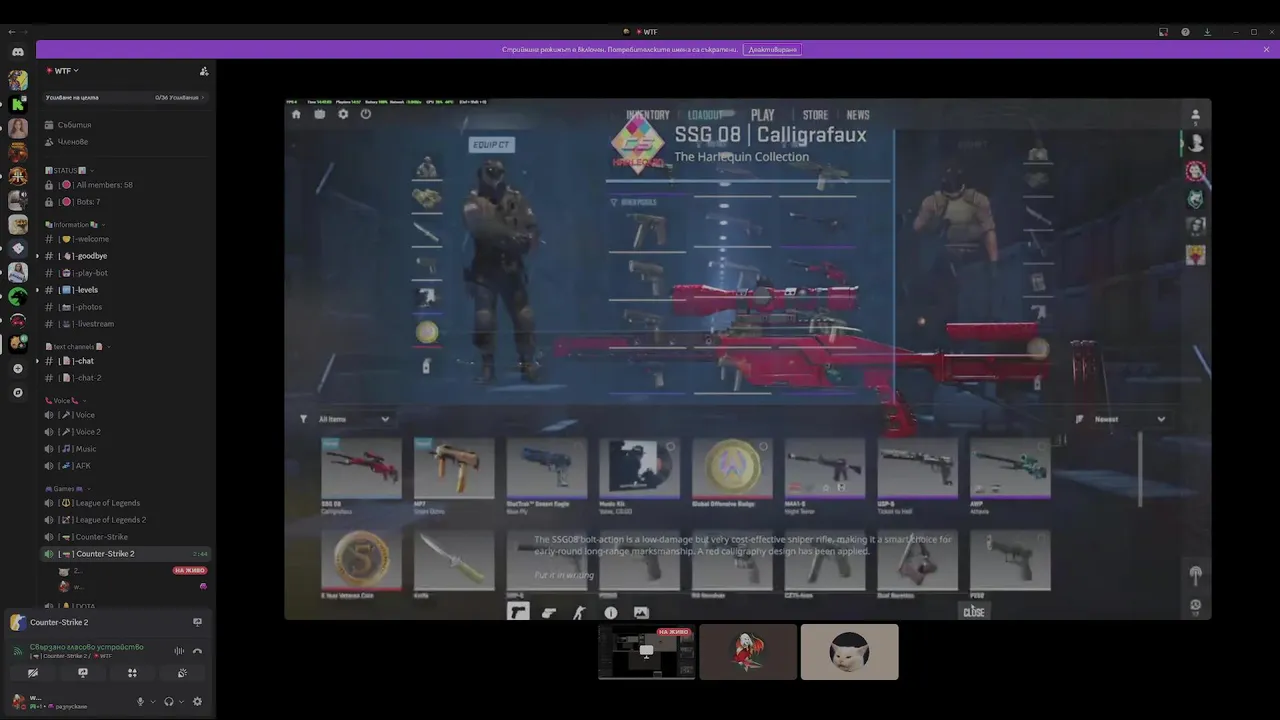1280x720 pixels.
Task: Click the invite people icon beside WTF
Action: click(x=204, y=71)
